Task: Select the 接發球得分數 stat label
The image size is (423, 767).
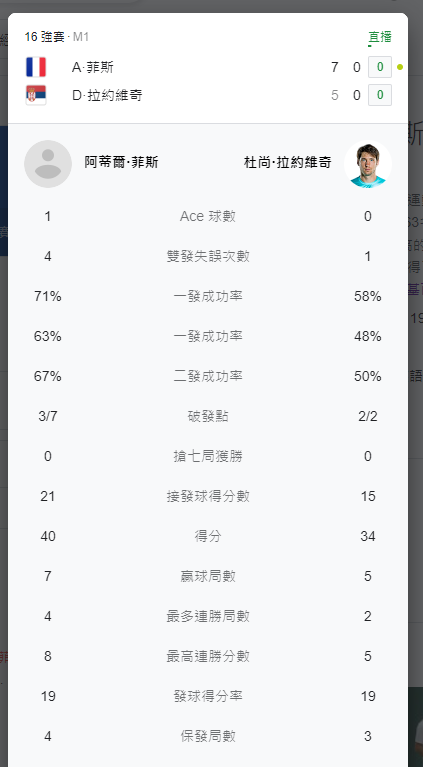Action: coord(208,496)
